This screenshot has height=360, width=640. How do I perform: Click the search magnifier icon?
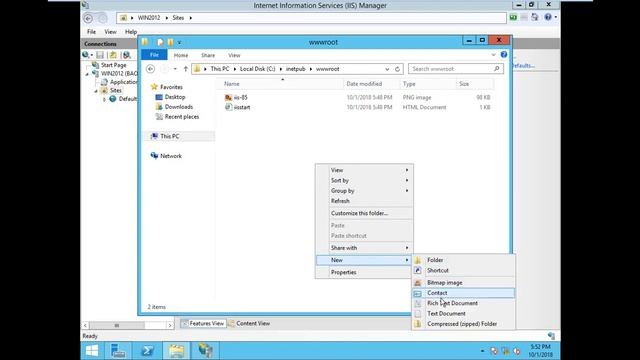pos(497,69)
